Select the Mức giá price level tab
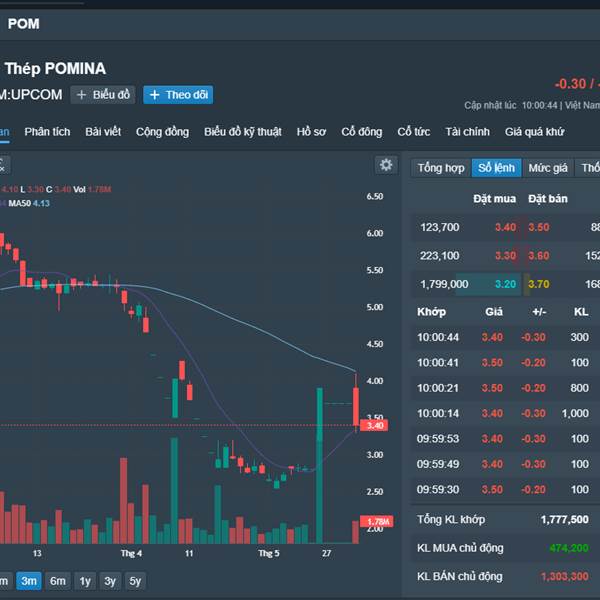This screenshot has height=600, width=600. tap(548, 168)
